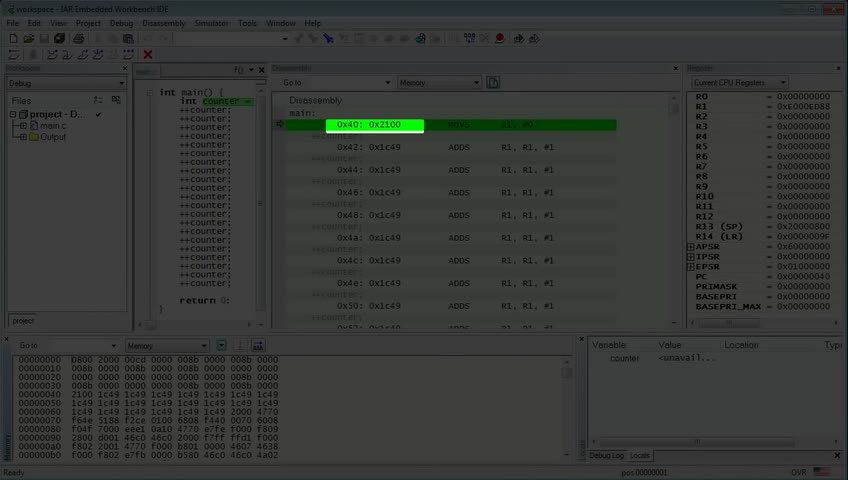Switch to the Locals tab
Image resolution: width=848 pixels, height=480 pixels.
coord(639,456)
